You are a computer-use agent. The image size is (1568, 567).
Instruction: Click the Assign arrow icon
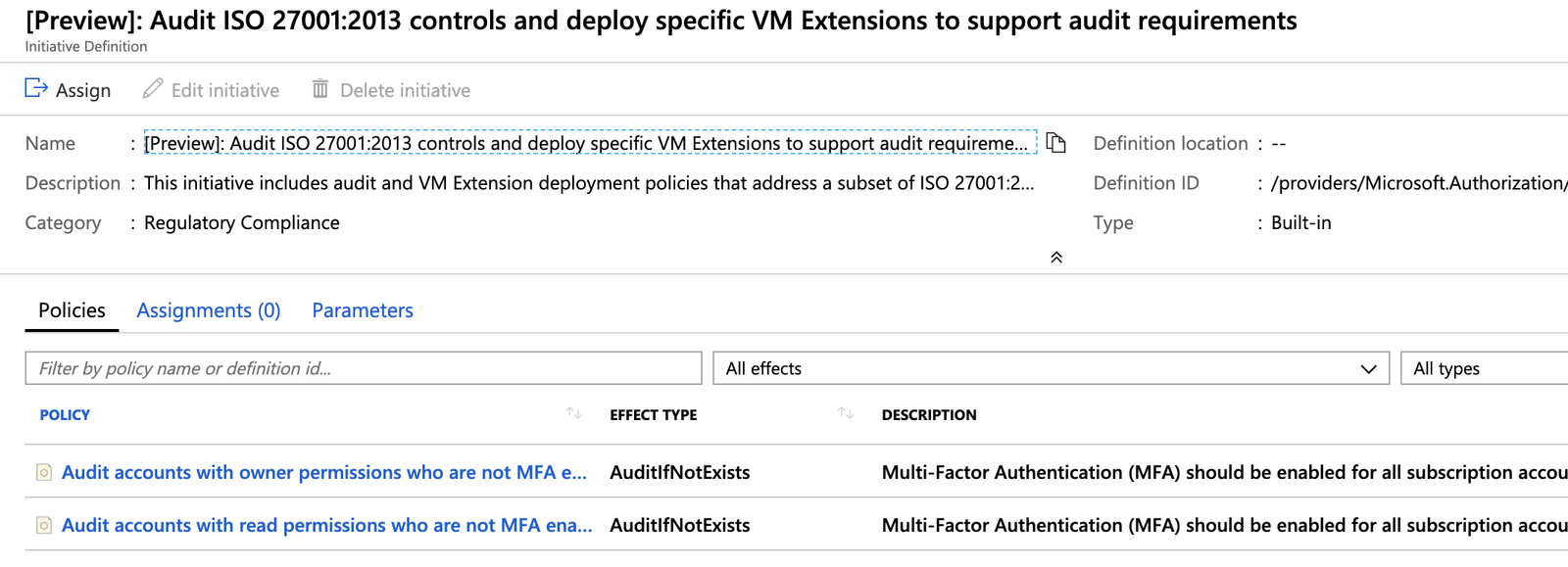36,89
